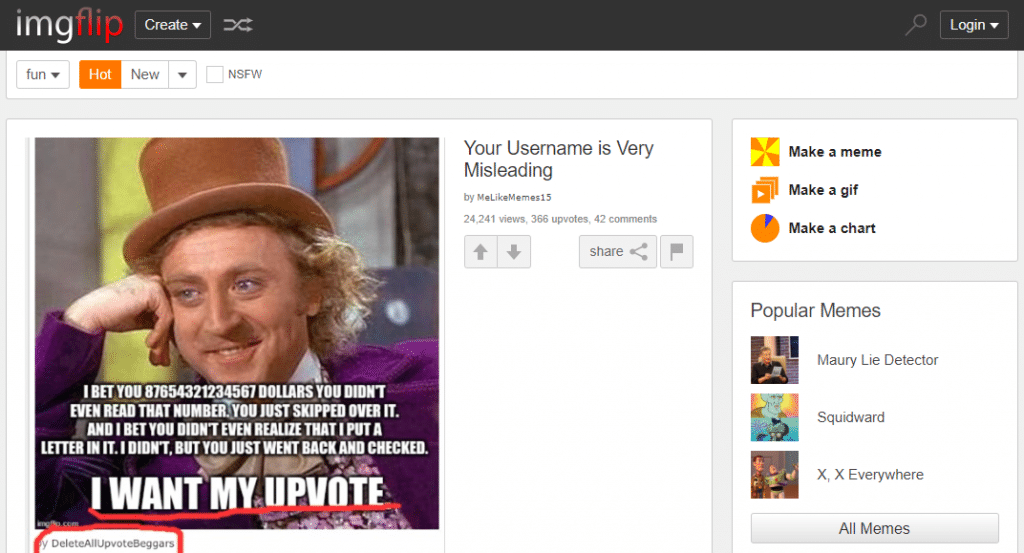Visit the MeLikeMemes15 user profile
Viewport: 1024px width, 553px height.
point(514,197)
